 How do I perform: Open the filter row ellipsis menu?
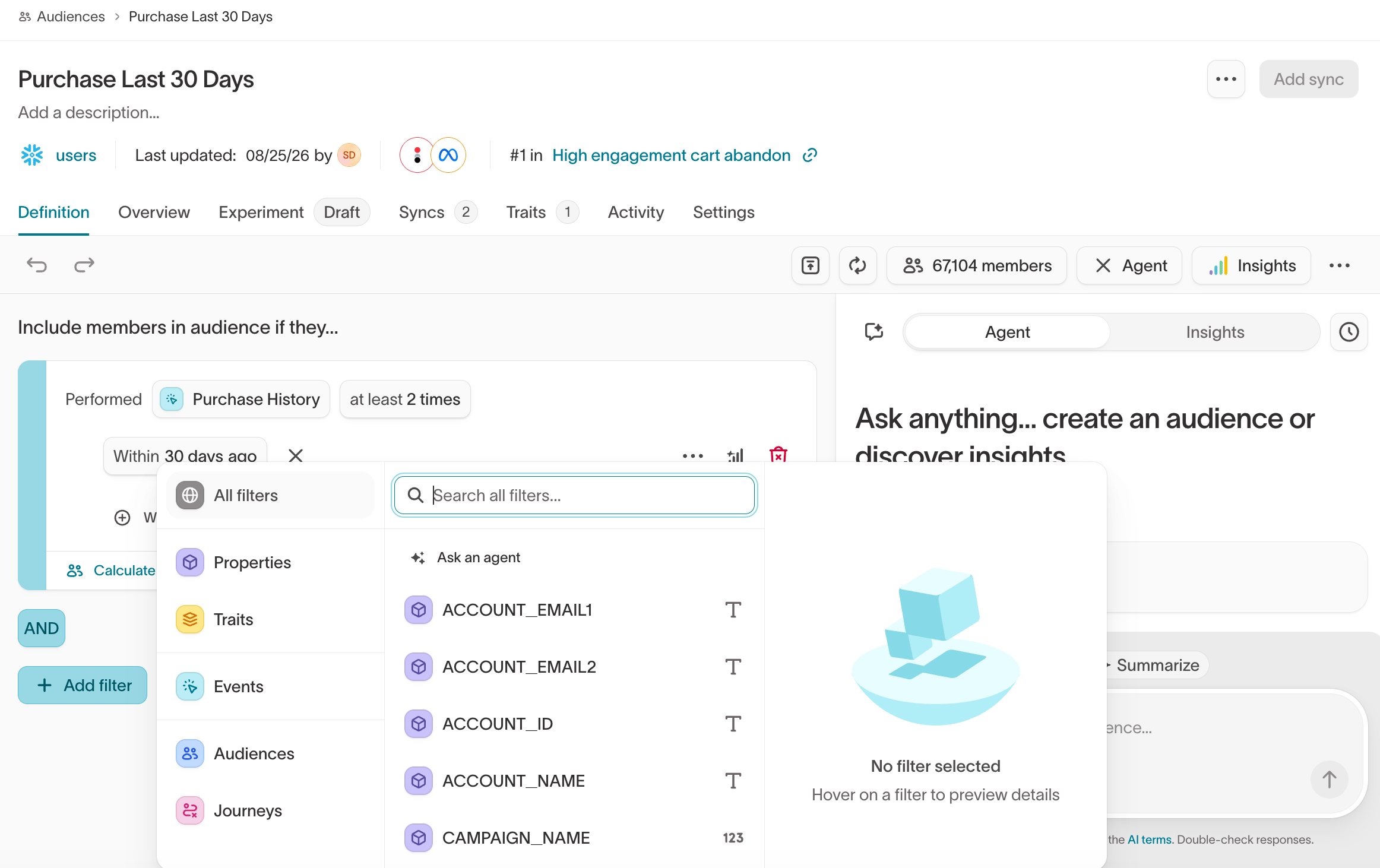click(693, 455)
